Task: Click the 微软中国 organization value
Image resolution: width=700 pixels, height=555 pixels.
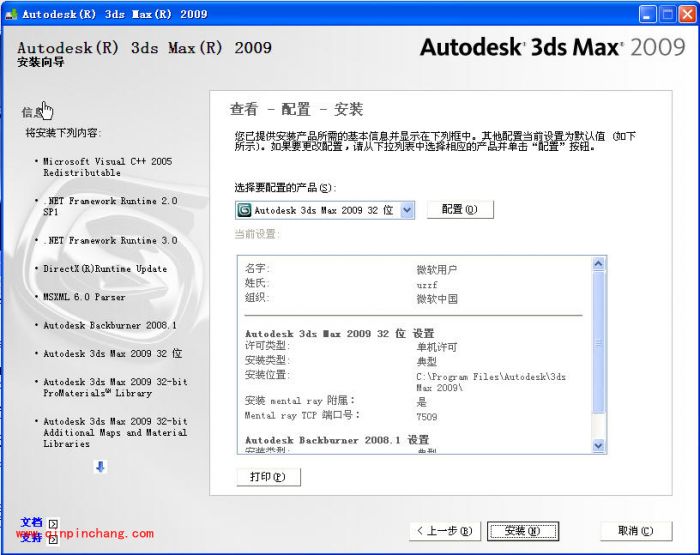Action: 437,299
